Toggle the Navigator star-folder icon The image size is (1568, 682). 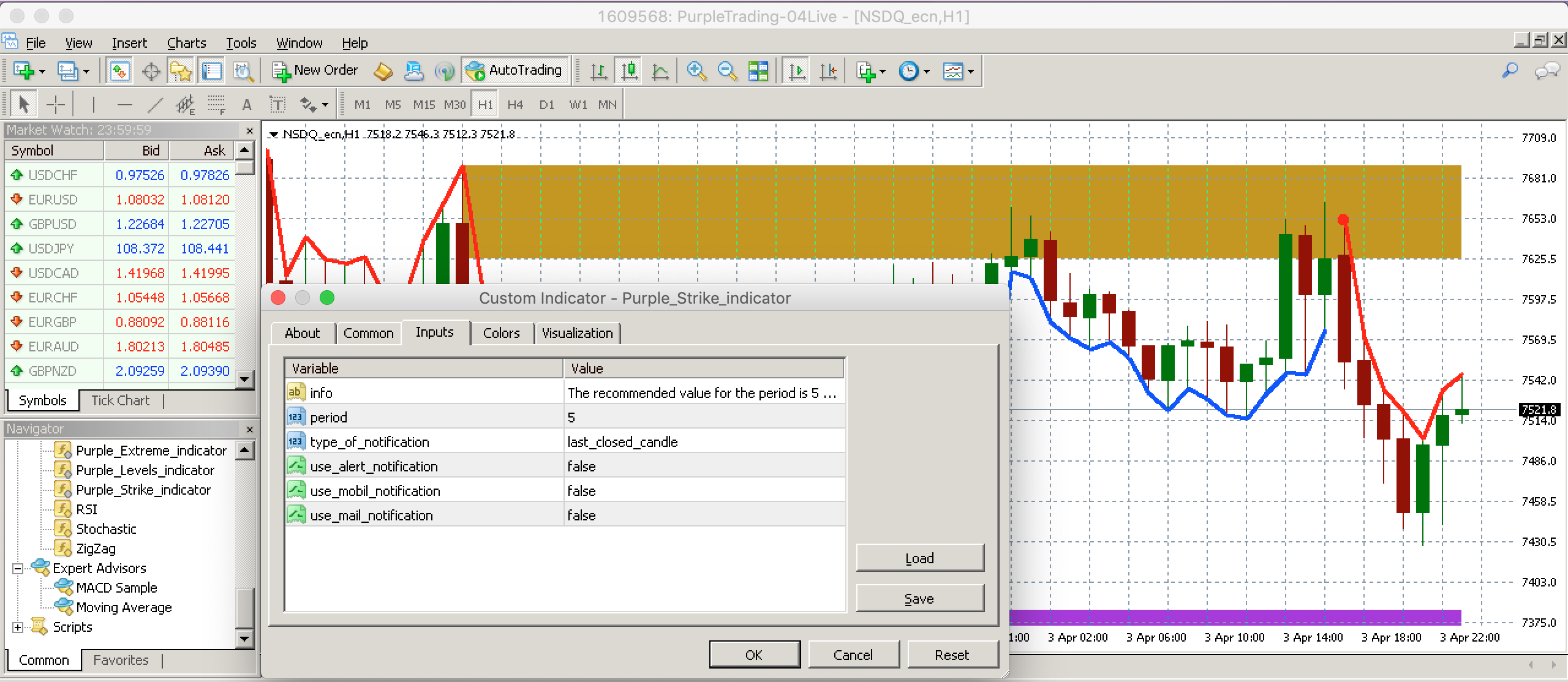[x=181, y=71]
